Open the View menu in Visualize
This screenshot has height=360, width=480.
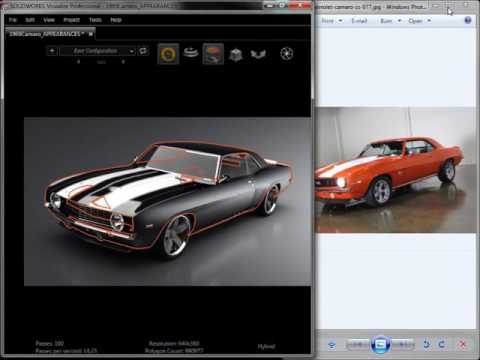(49, 20)
